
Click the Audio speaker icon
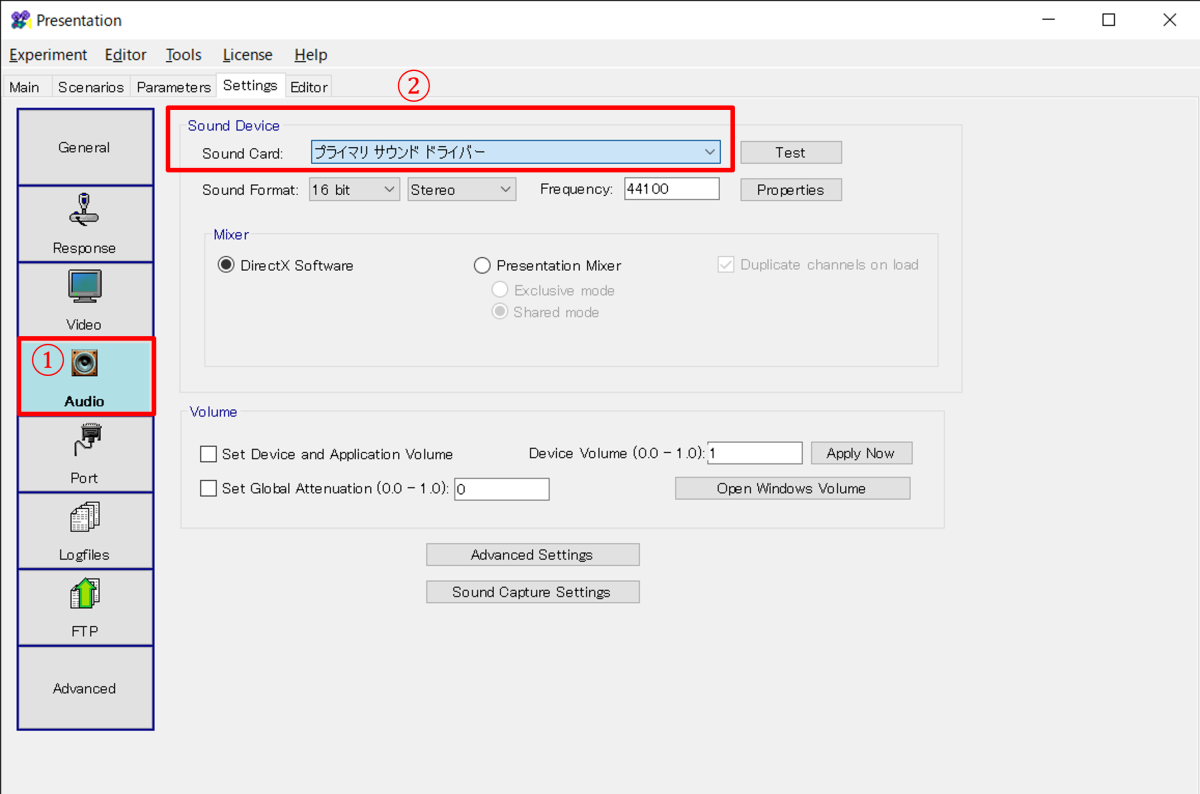[x=85, y=363]
